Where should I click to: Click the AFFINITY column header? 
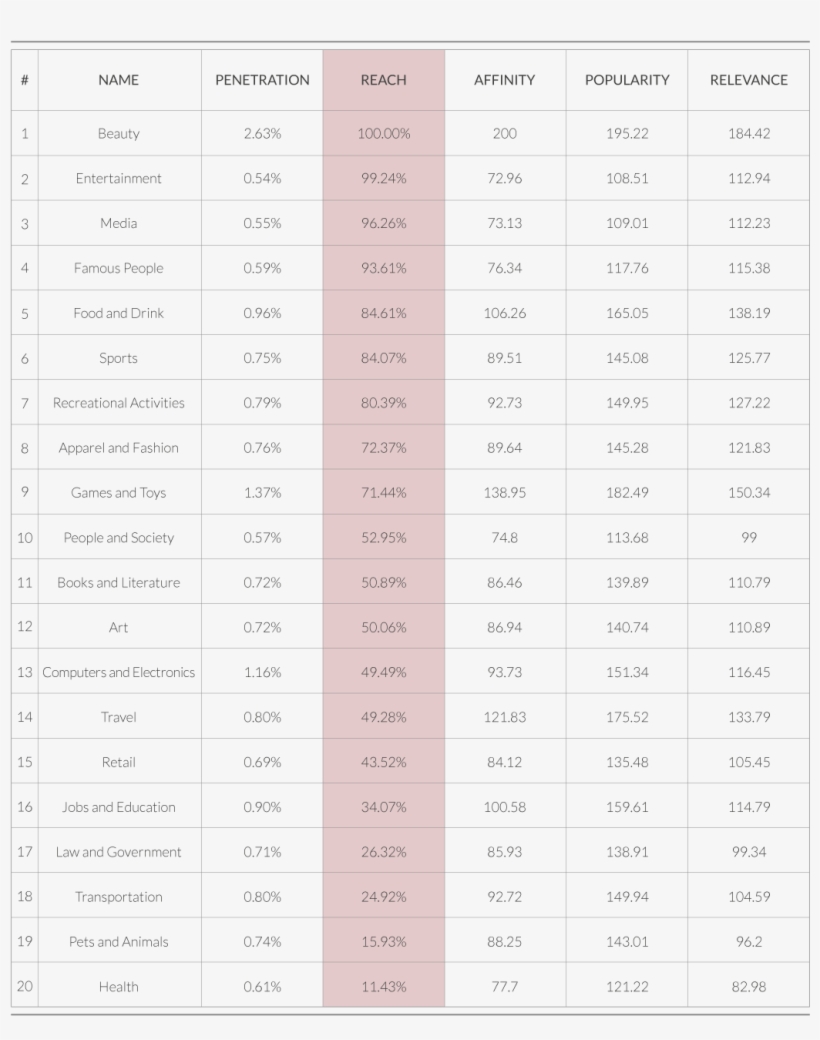coord(504,80)
